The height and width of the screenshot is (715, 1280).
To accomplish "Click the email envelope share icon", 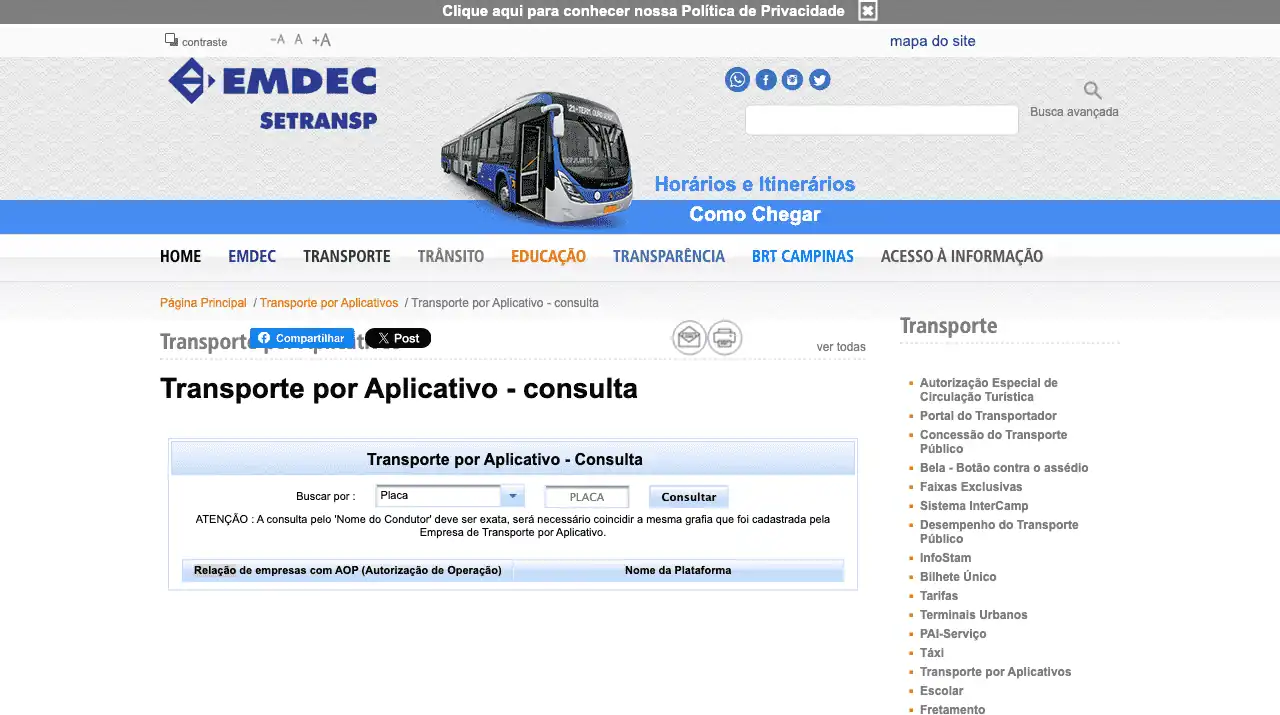I will coord(689,338).
